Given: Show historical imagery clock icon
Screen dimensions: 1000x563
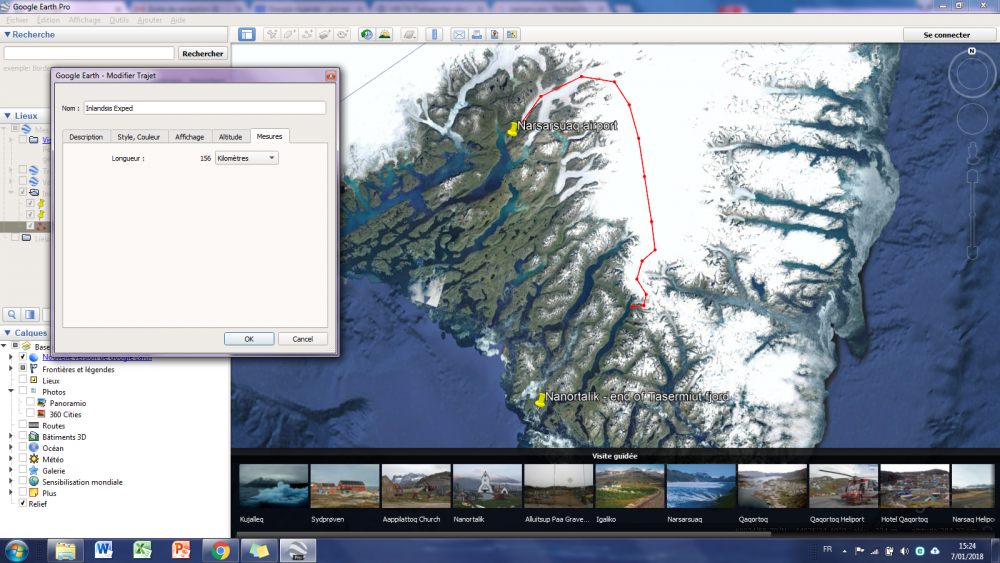Looking at the screenshot, I should click(367, 34).
